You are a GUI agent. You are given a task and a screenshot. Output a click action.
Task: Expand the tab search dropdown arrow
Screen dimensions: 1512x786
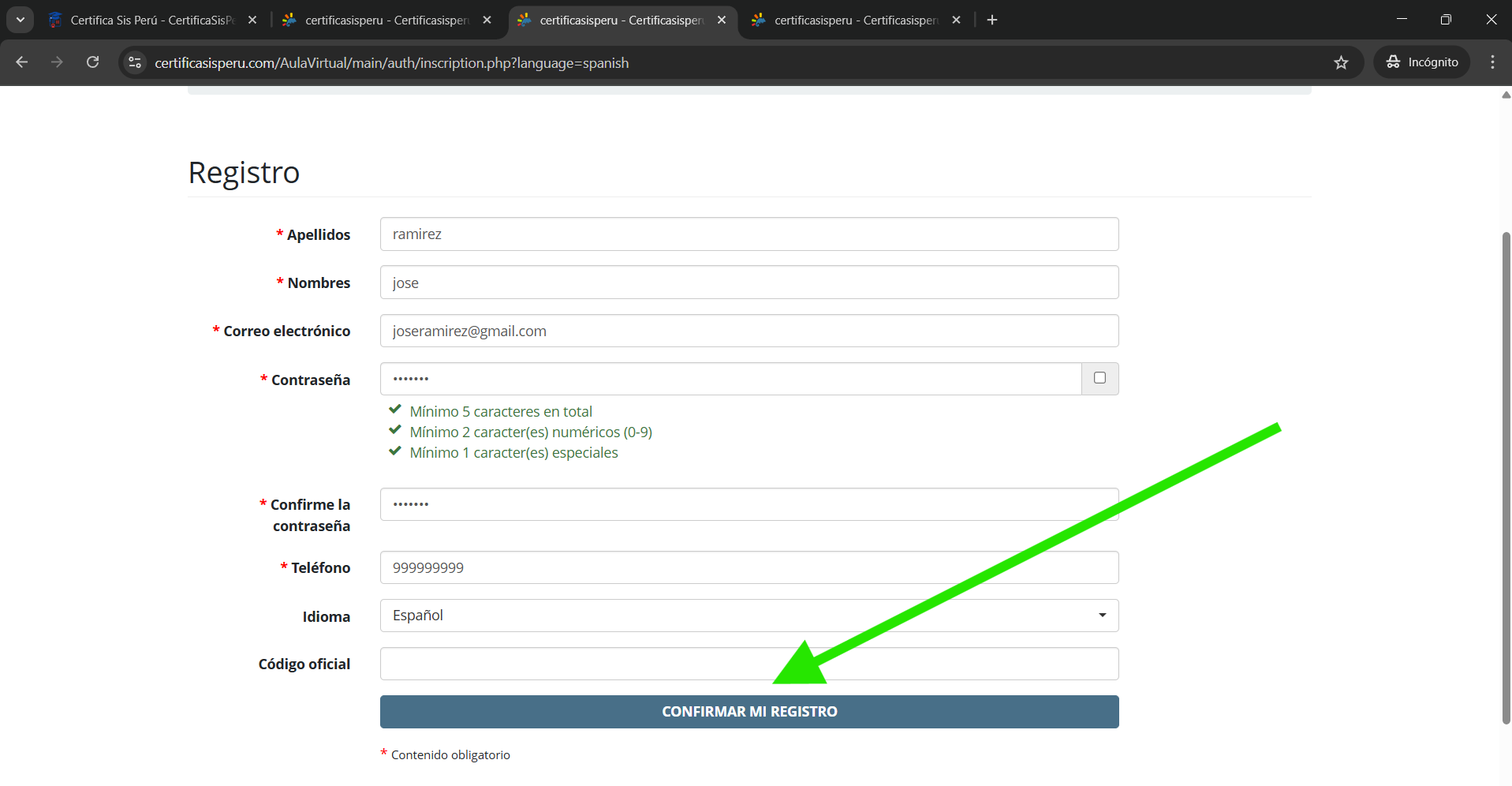point(21,20)
